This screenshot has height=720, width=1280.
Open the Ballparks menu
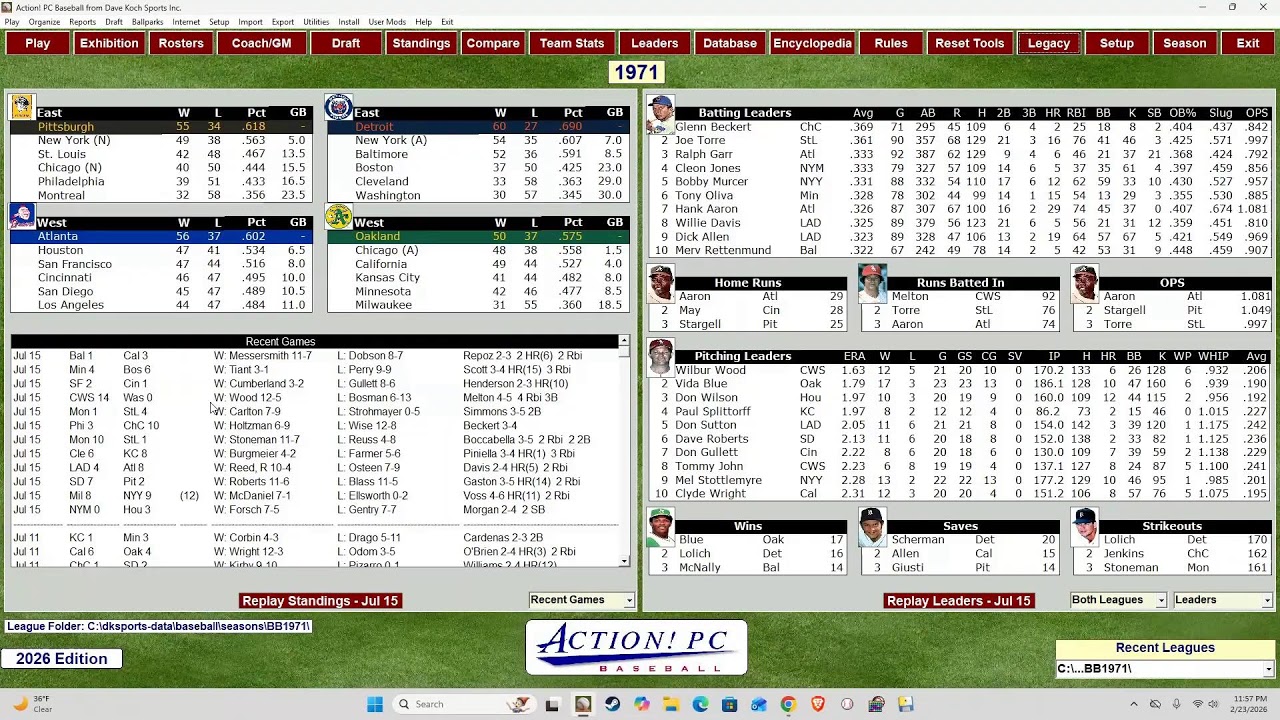click(x=147, y=22)
